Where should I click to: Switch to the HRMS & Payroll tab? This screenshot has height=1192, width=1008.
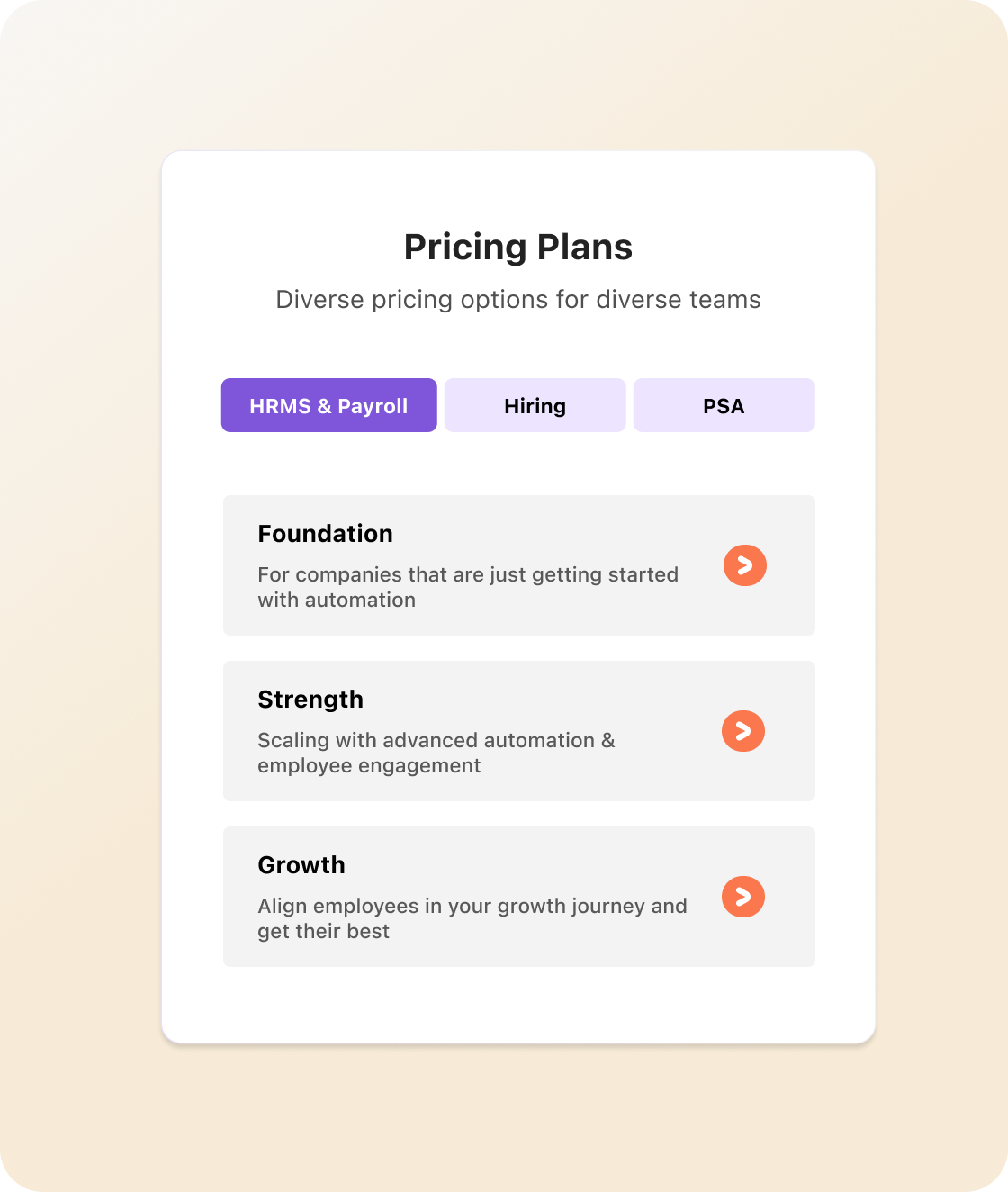pyautogui.click(x=329, y=405)
